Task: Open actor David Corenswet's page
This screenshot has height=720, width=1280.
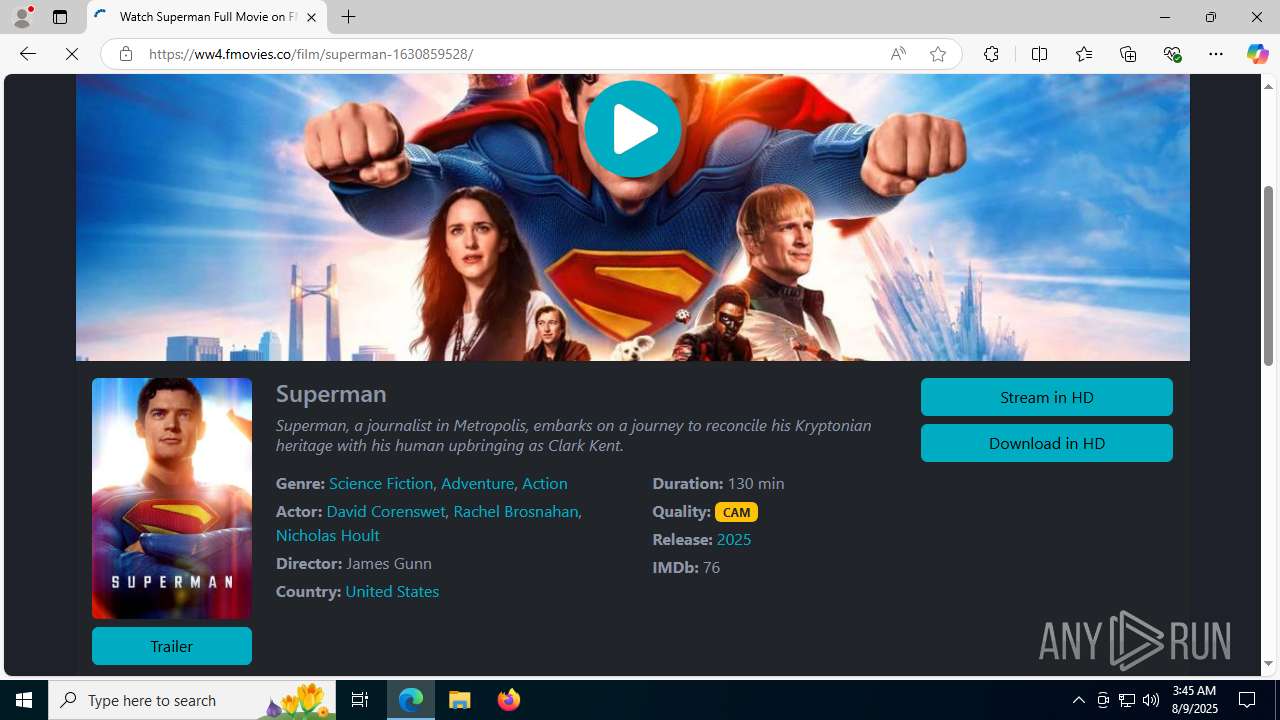Action: pos(386,511)
